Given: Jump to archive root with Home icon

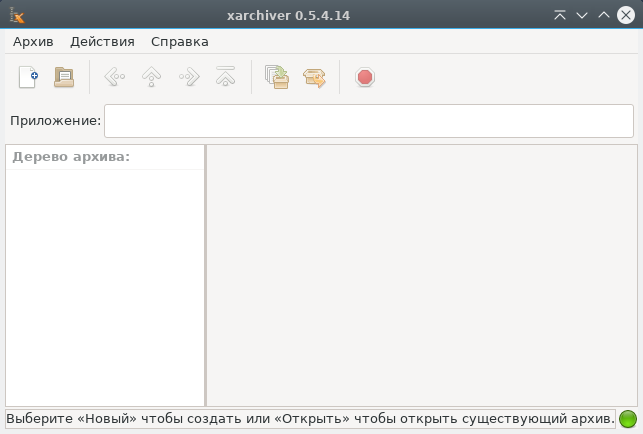Looking at the screenshot, I should pos(226,77).
